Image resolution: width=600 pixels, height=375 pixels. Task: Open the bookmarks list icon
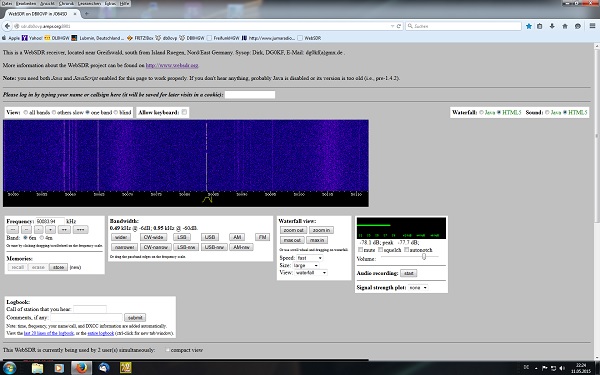pos(540,26)
